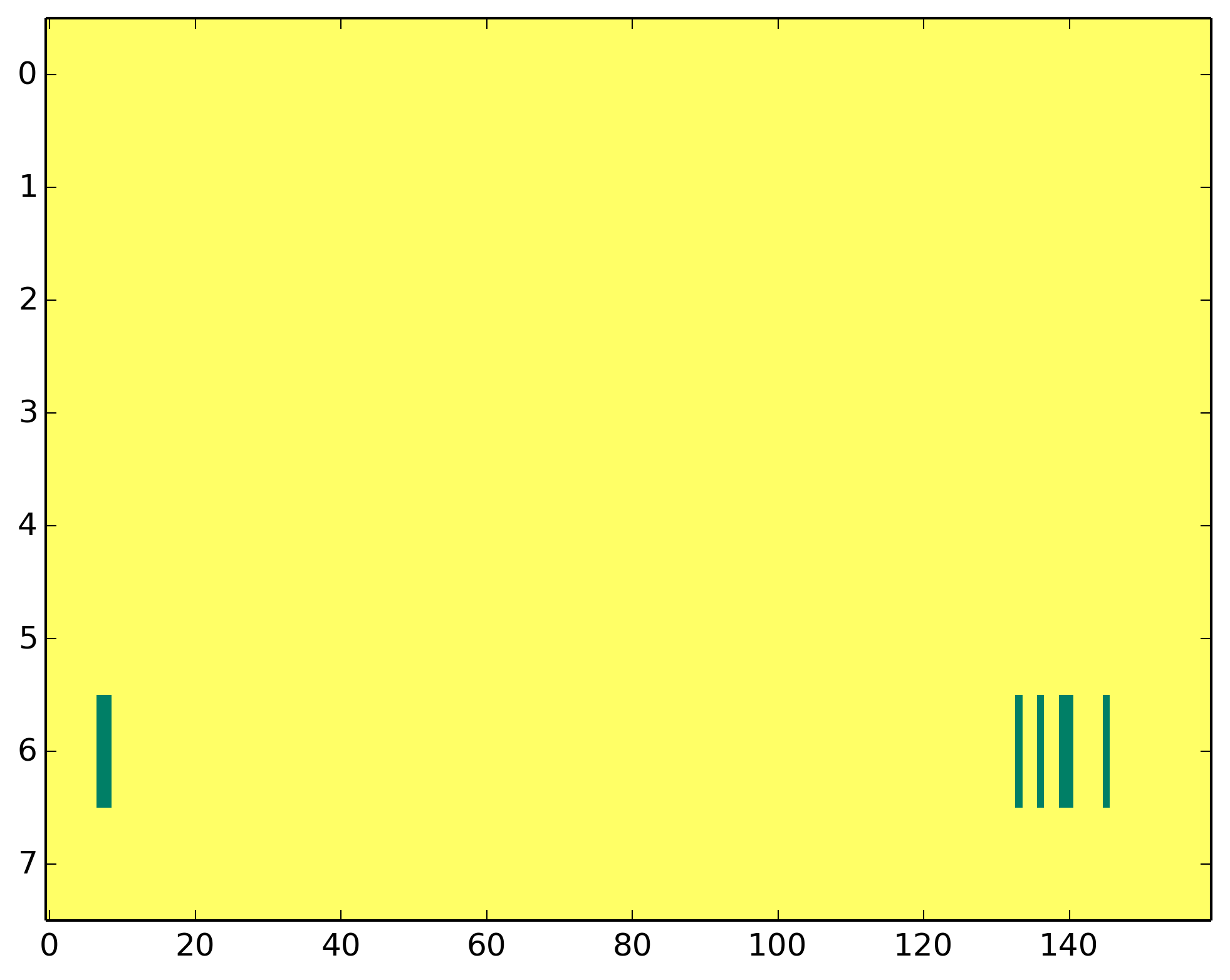Image resolution: width=1230 pixels, height=980 pixels.
Task: Click the y-axis label 7
Action: pos(28,864)
